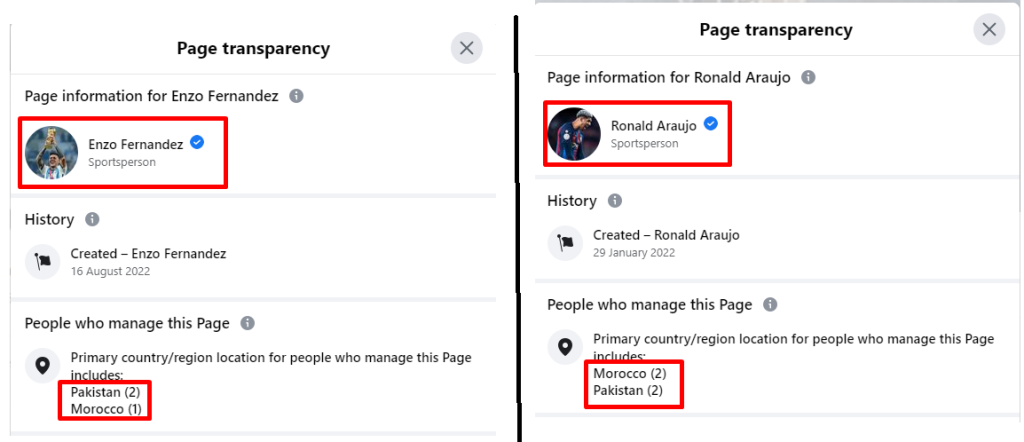
Task: Open info icon next to left History heading
Action: point(92,219)
